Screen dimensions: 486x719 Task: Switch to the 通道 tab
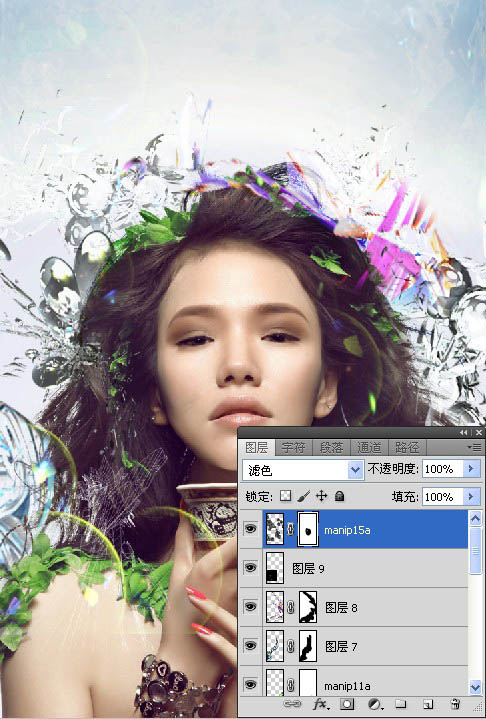click(x=369, y=447)
